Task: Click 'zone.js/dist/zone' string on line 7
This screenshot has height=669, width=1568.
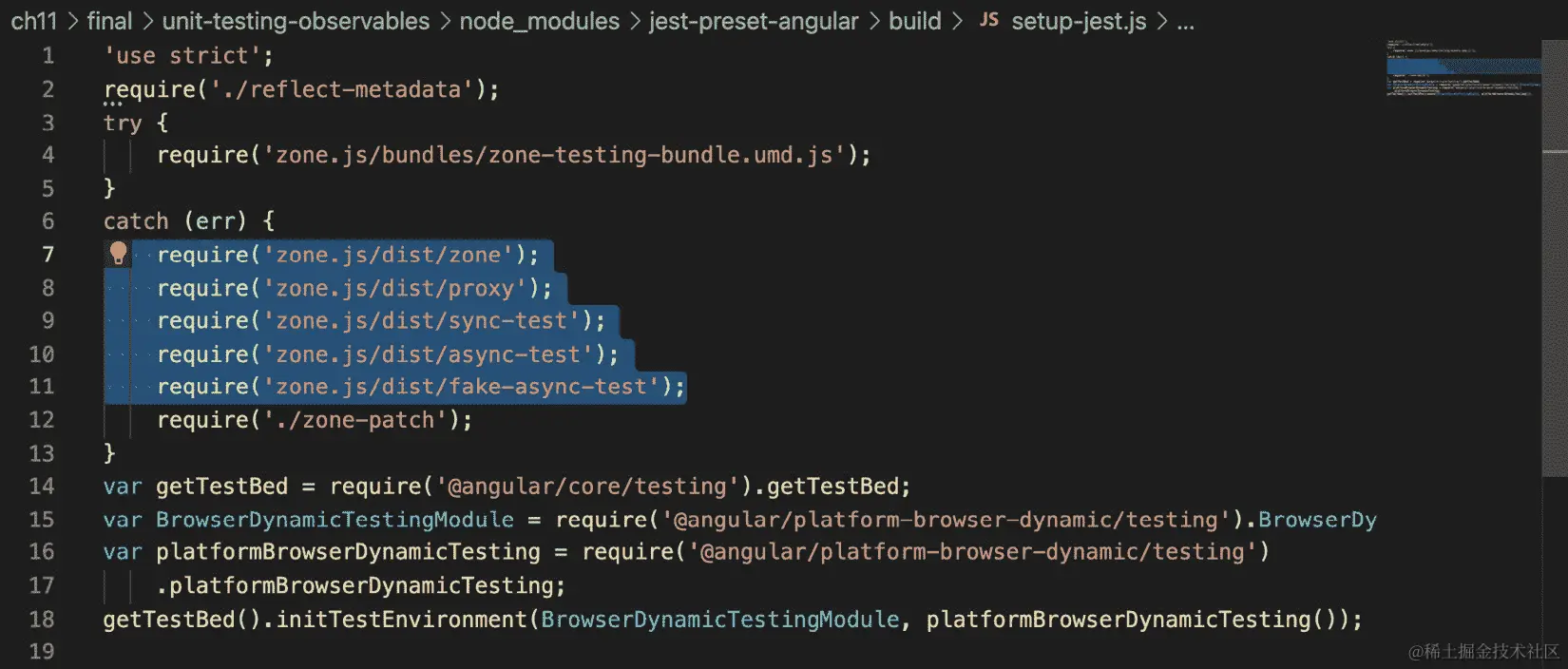Action: 388,255
